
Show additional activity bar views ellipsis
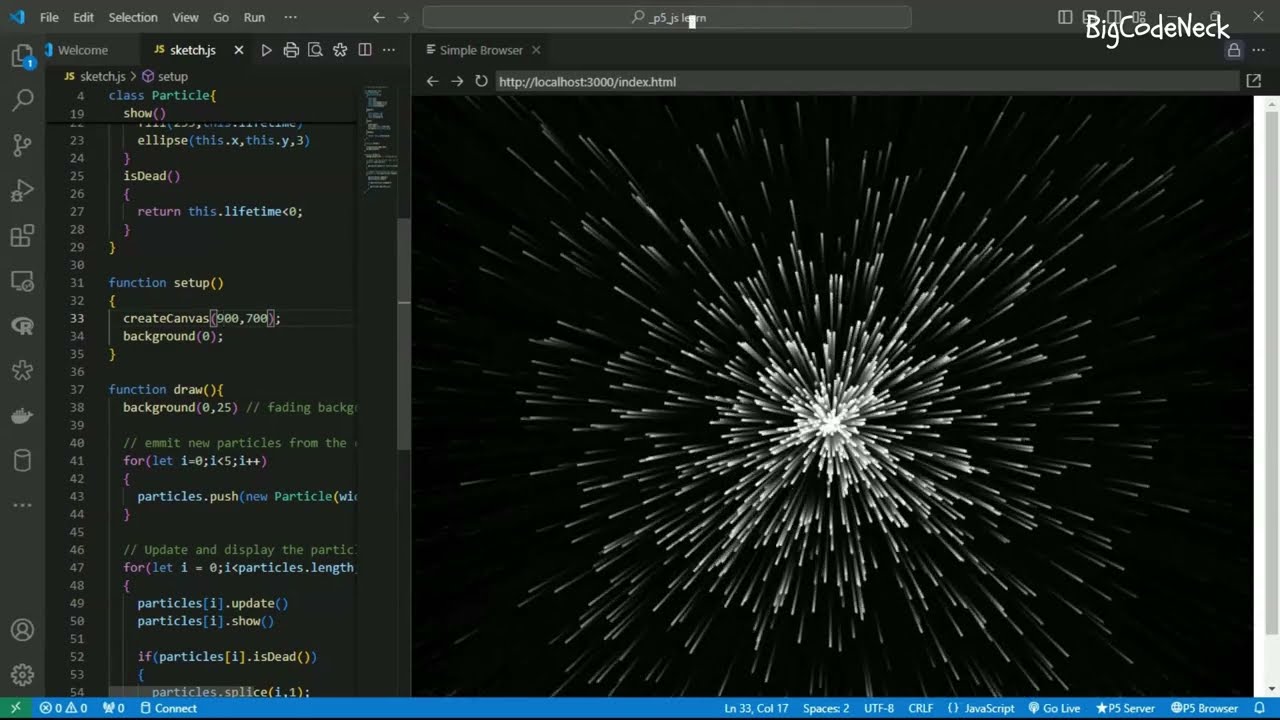click(22, 506)
